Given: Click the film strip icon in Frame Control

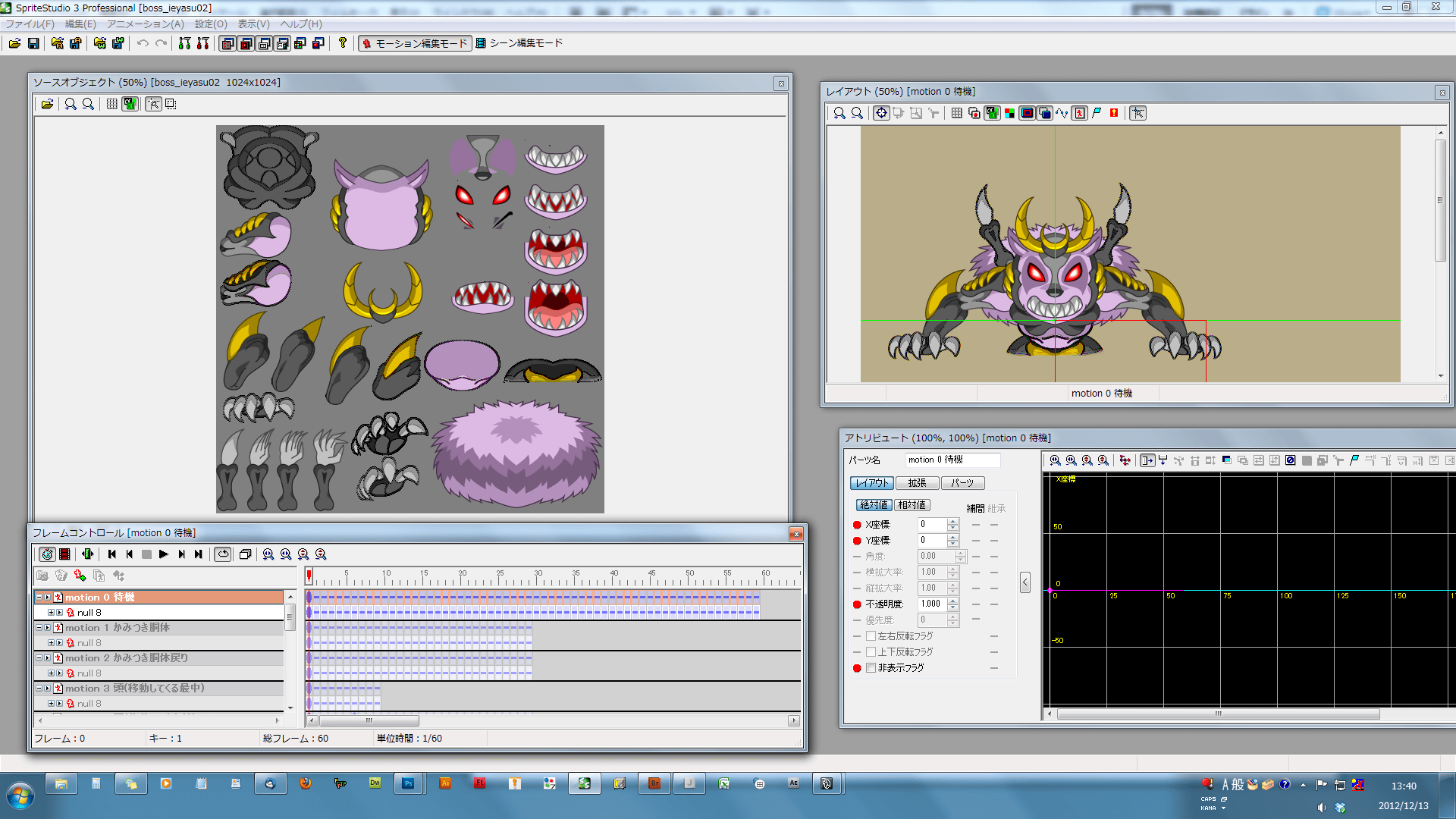Looking at the screenshot, I should [65, 554].
